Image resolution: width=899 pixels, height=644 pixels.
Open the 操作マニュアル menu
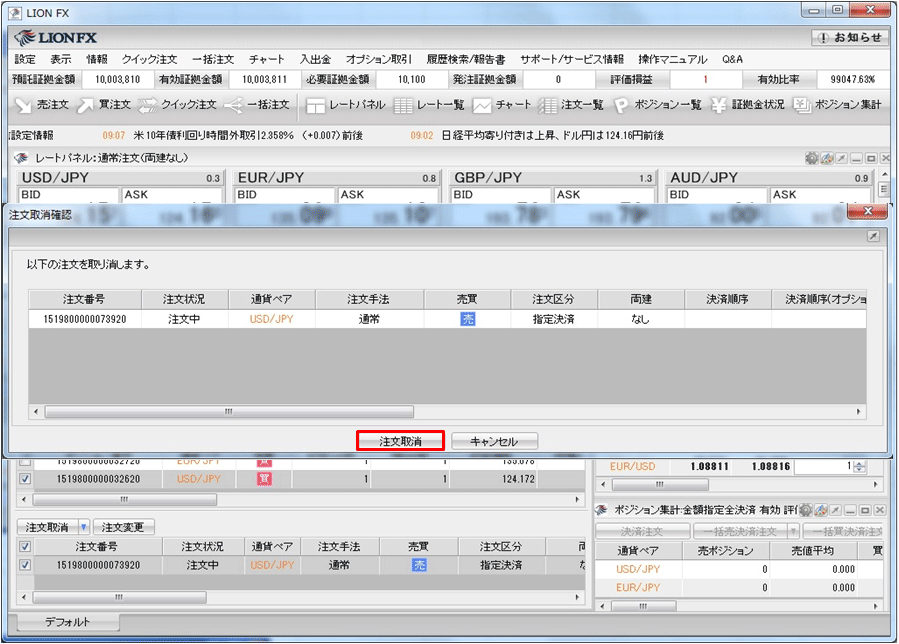coord(673,59)
